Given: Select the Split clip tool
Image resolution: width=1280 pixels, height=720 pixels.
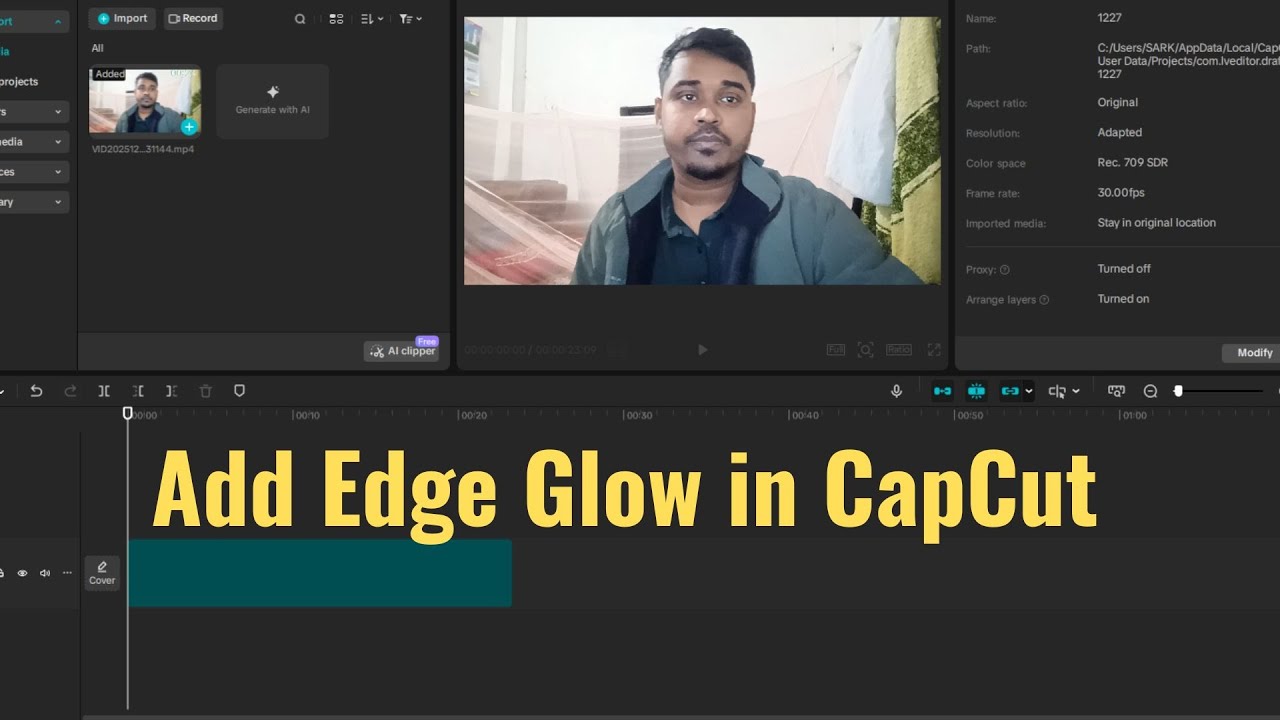Looking at the screenshot, I should (x=104, y=391).
